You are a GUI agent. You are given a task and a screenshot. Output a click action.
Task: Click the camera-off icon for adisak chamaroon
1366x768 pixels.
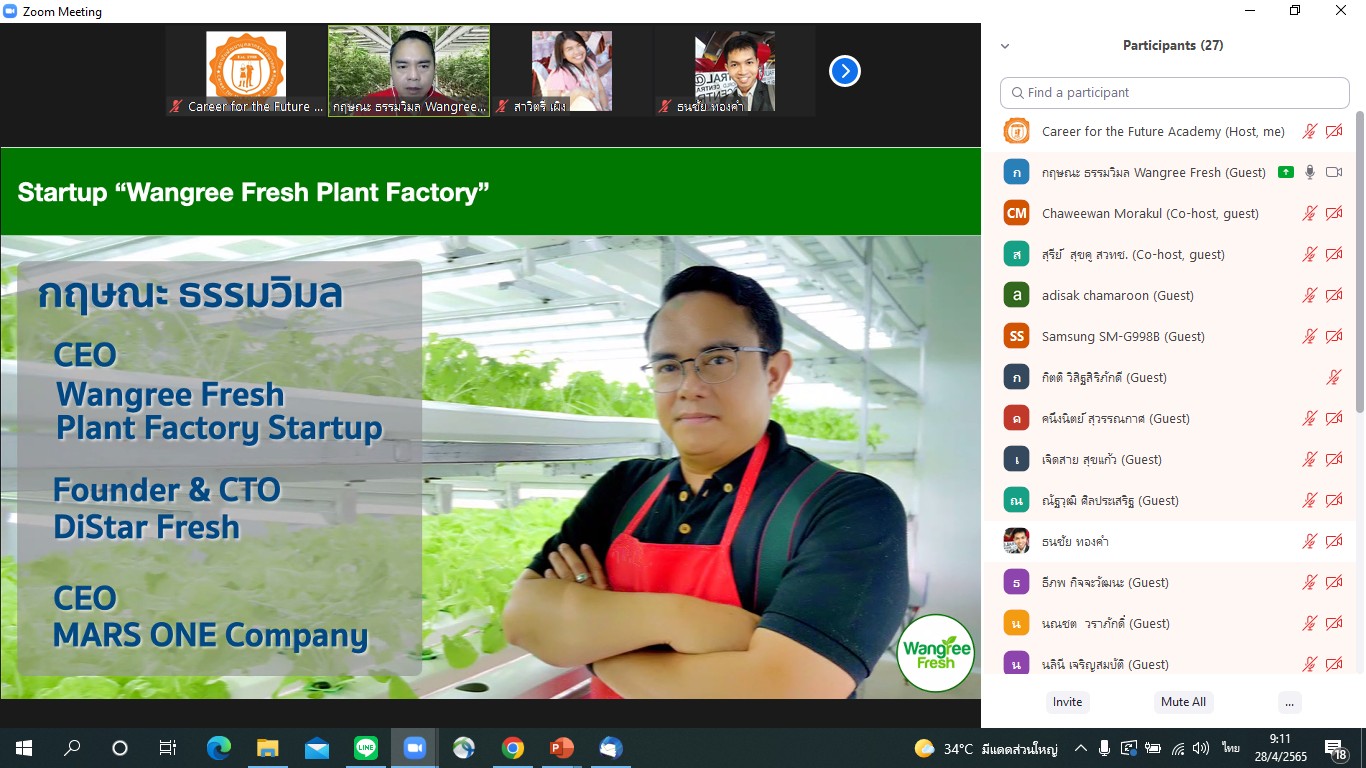click(x=1334, y=295)
